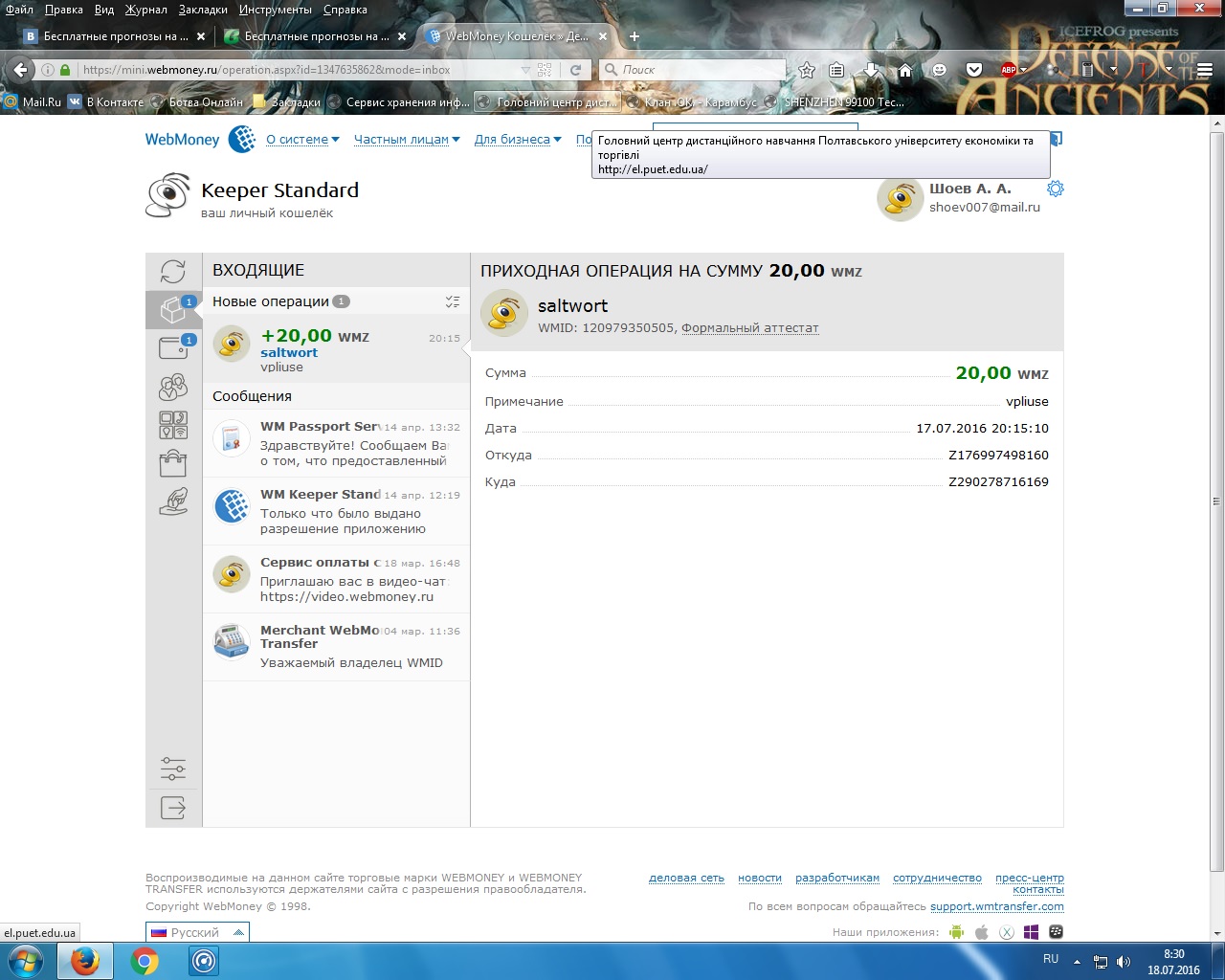Screen dimensions: 1225x980
Task: Open the address bar history dropdown arrow
Action: [x=524, y=70]
